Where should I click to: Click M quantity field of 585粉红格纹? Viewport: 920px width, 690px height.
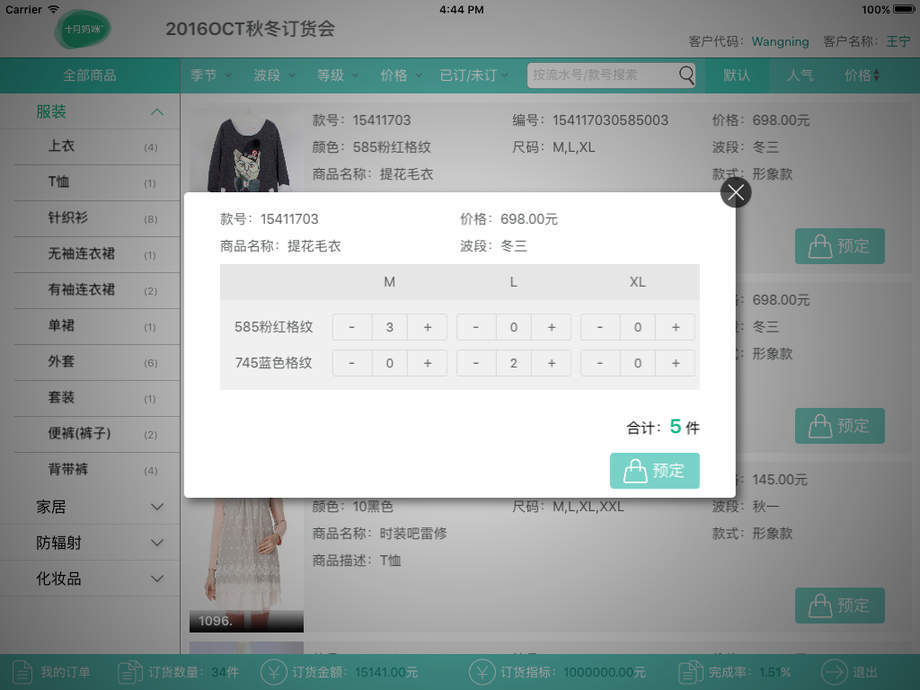pos(390,327)
